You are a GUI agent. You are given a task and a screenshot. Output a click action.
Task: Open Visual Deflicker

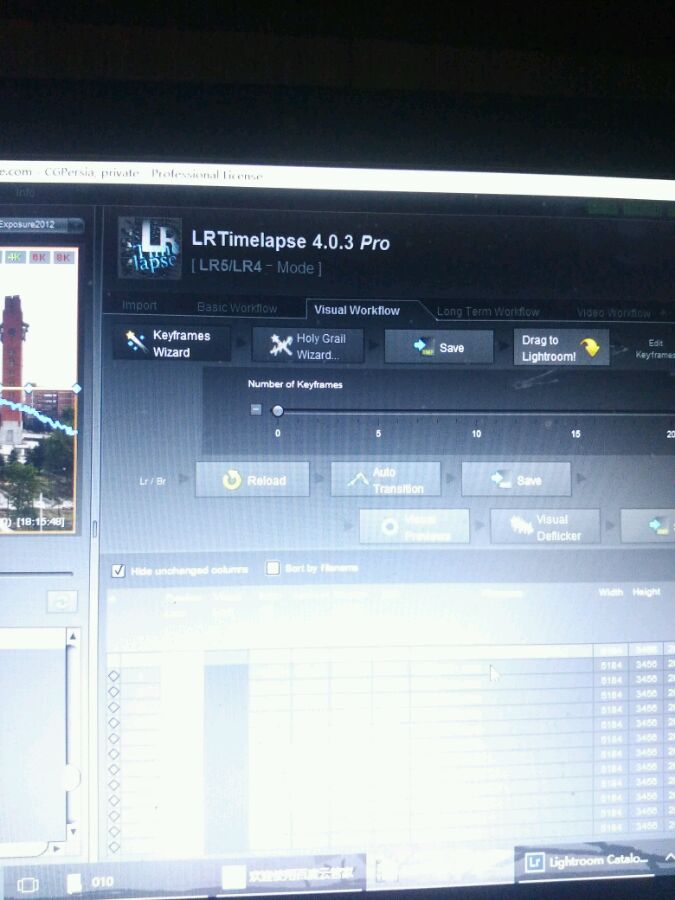pos(545,526)
